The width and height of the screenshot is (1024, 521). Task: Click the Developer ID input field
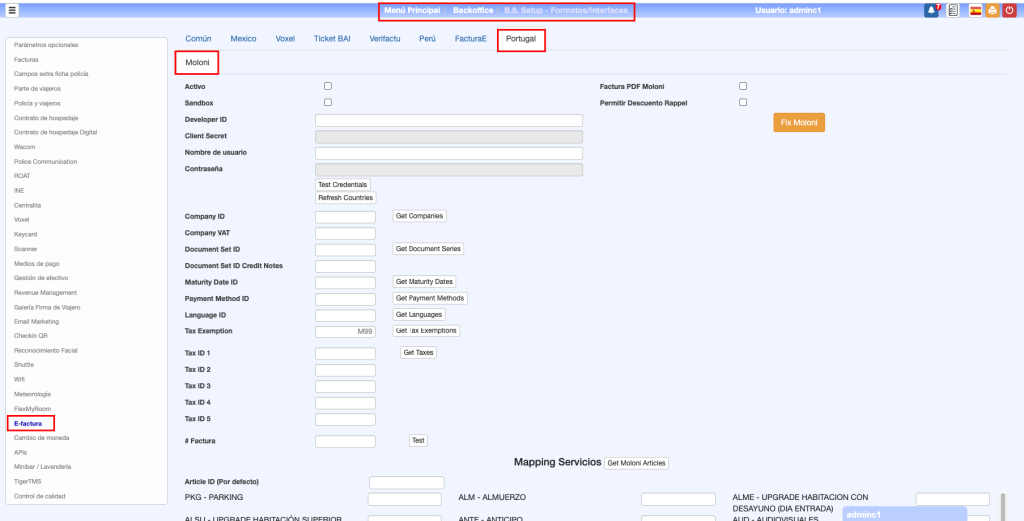pyautogui.click(x=448, y=120)
